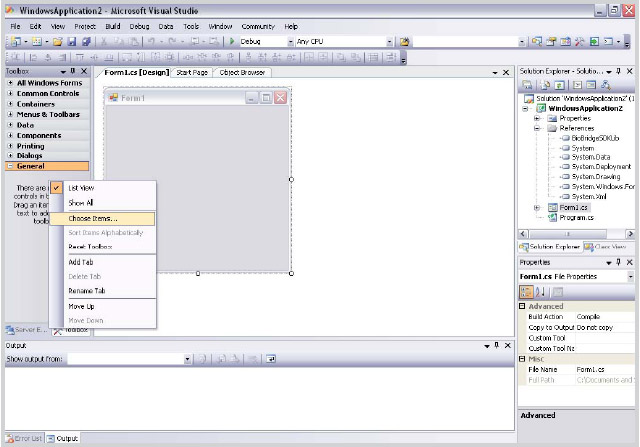Click the Build Action value Compile

[x=605, y=317]
